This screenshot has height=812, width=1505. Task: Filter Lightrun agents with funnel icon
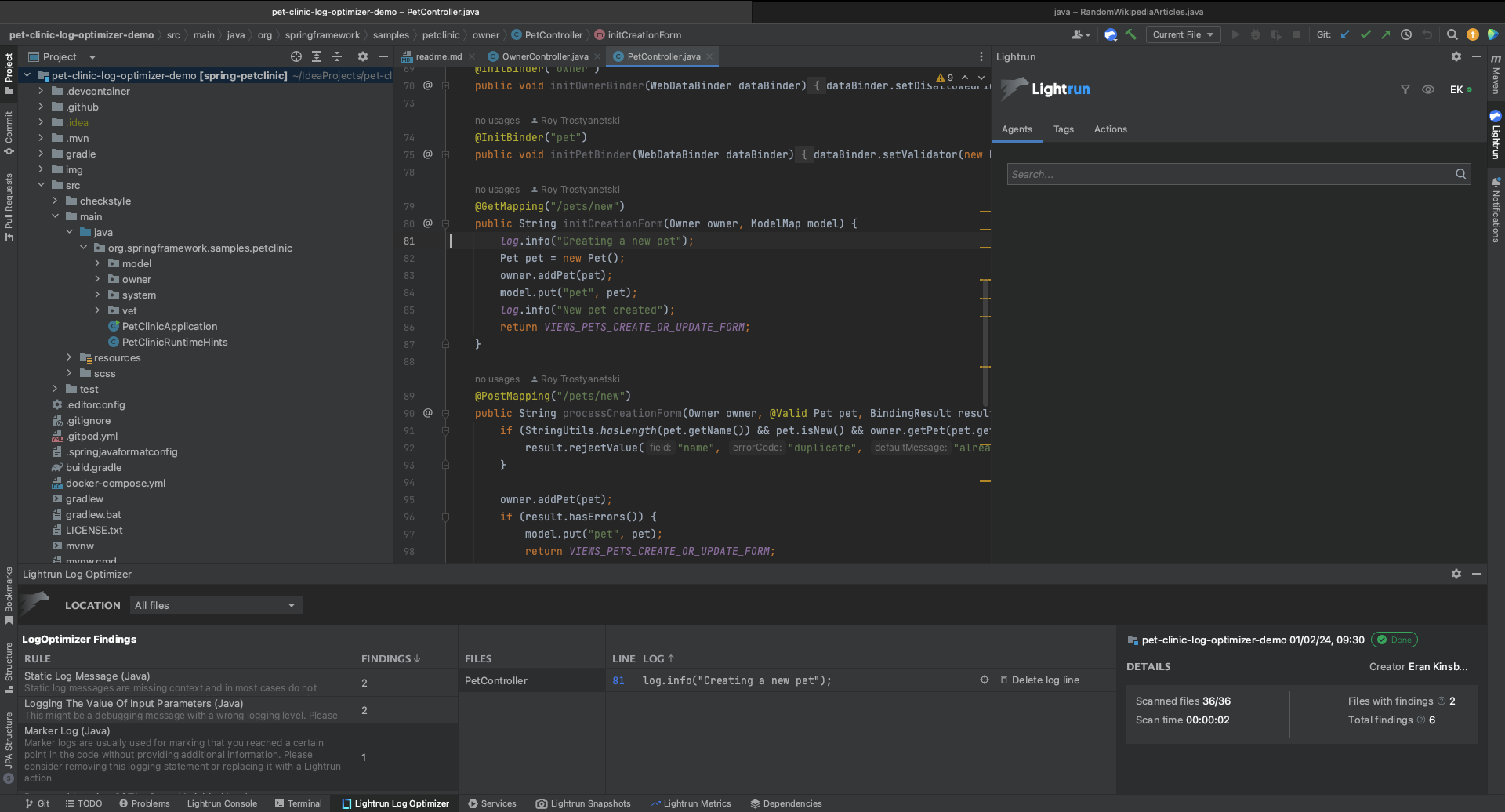[1405, 89]
